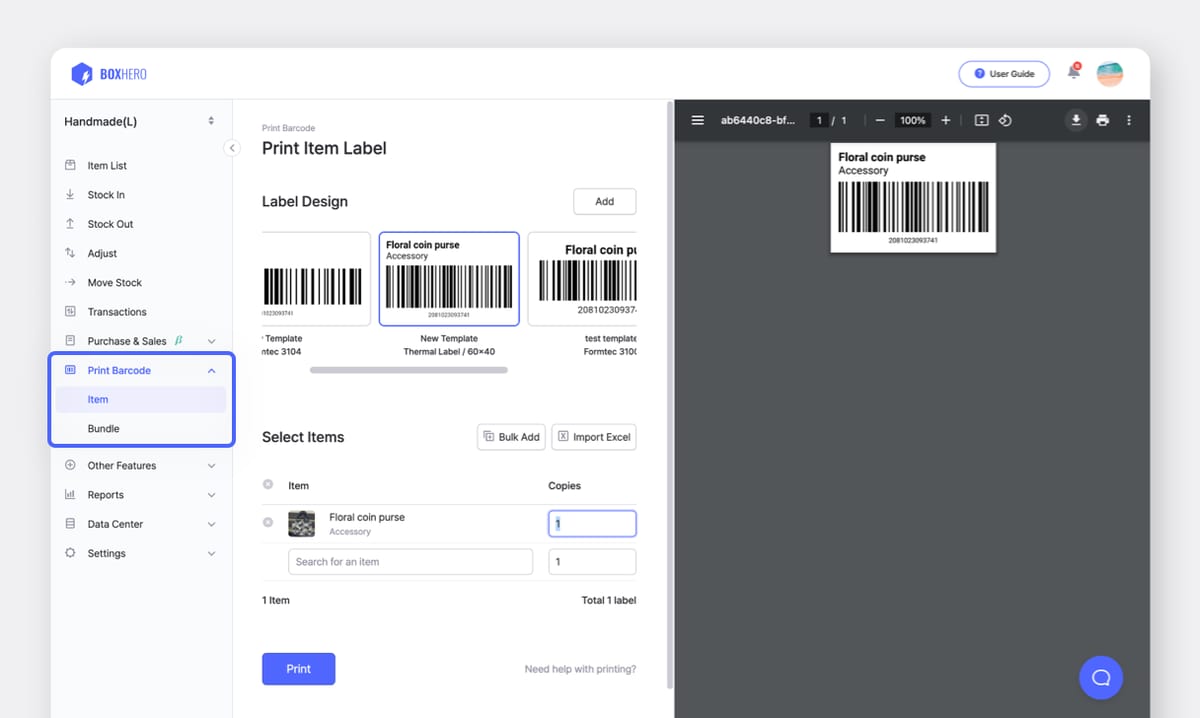This screenshot has width=1200, height=718.
Task: Click the Print button
Action: click(x=298, y=668)
